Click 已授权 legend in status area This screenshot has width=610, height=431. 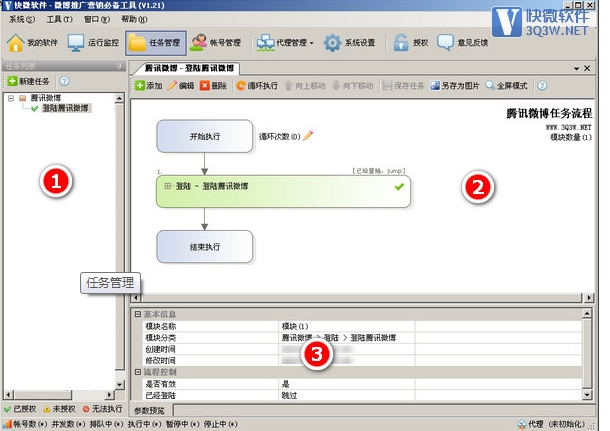click(x=21, y=409)
